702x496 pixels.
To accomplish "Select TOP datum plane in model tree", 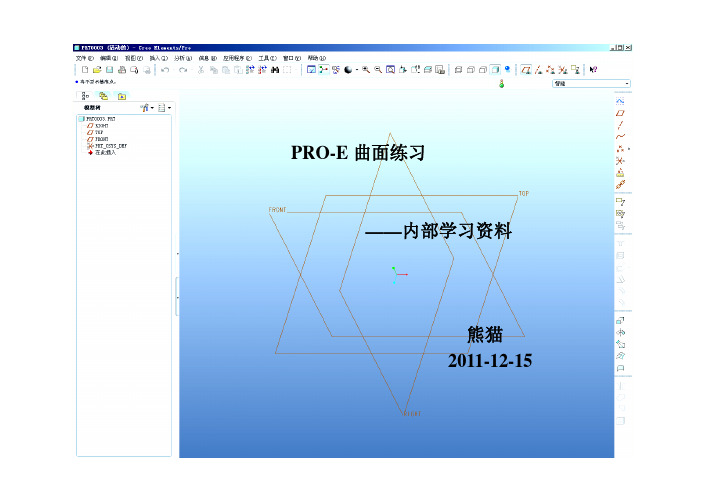I will pos(95,133).
